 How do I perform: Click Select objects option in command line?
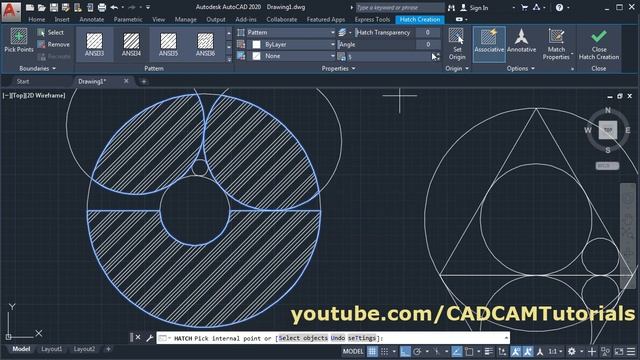pyautogui.click(x=303, y=338)
